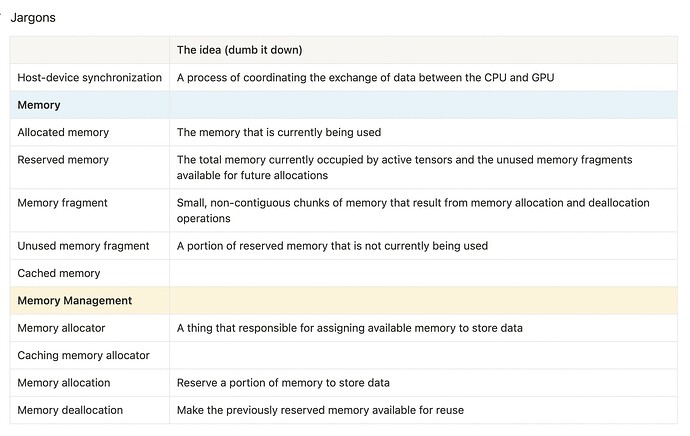This screenshot has width=690, height=436.
Task: Select the Memory fragment term cell
Action: click(62, 203)
